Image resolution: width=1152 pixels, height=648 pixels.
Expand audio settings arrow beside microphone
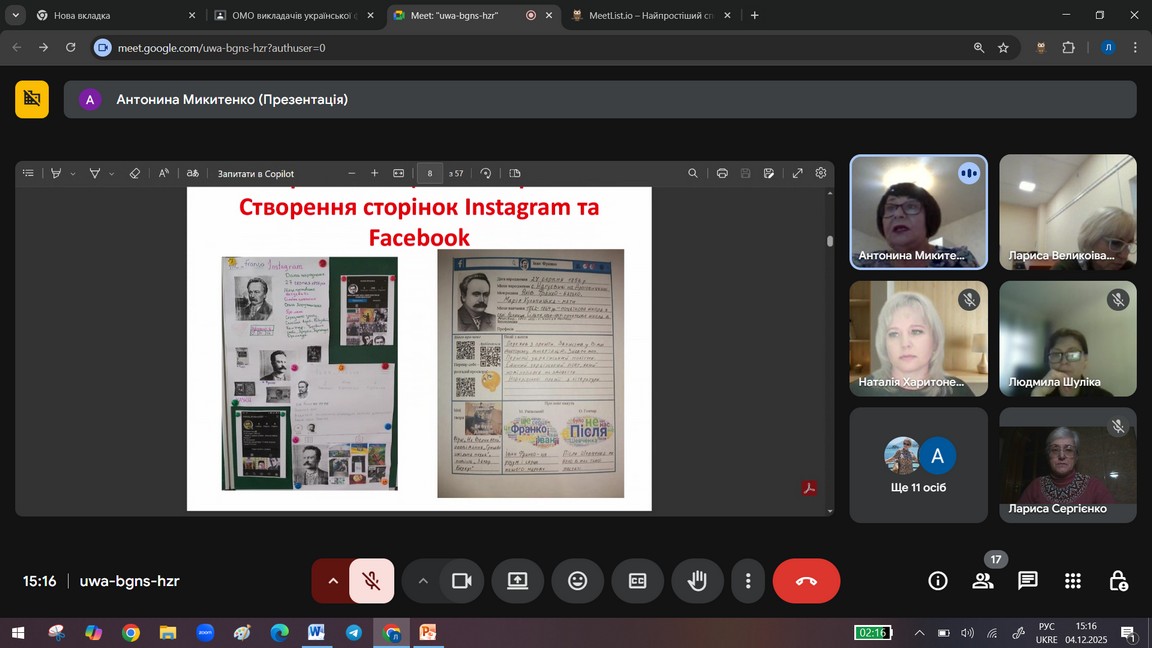[333, 581]
